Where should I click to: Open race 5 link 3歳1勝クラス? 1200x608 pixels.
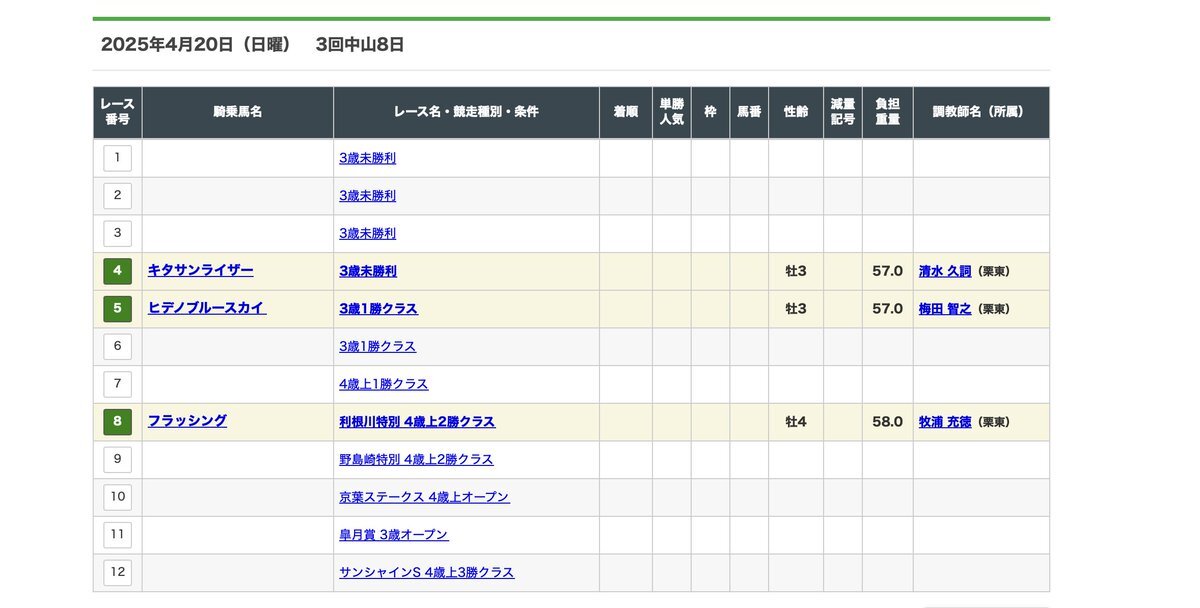pos(378,309)
